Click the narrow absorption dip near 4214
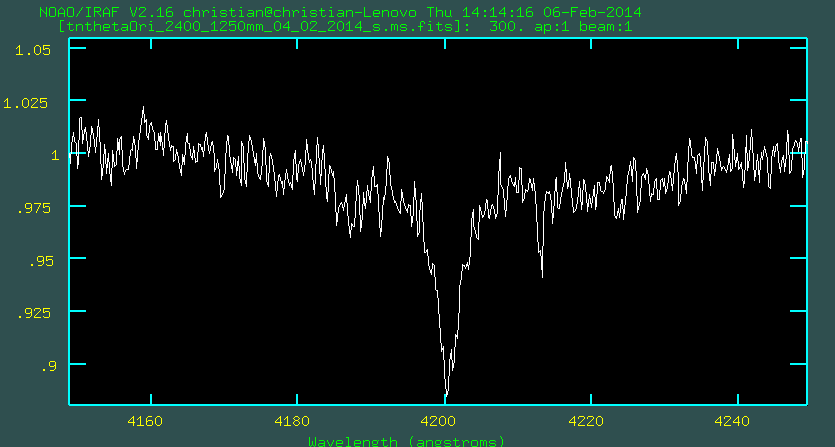835x447 pixels. 542,275
